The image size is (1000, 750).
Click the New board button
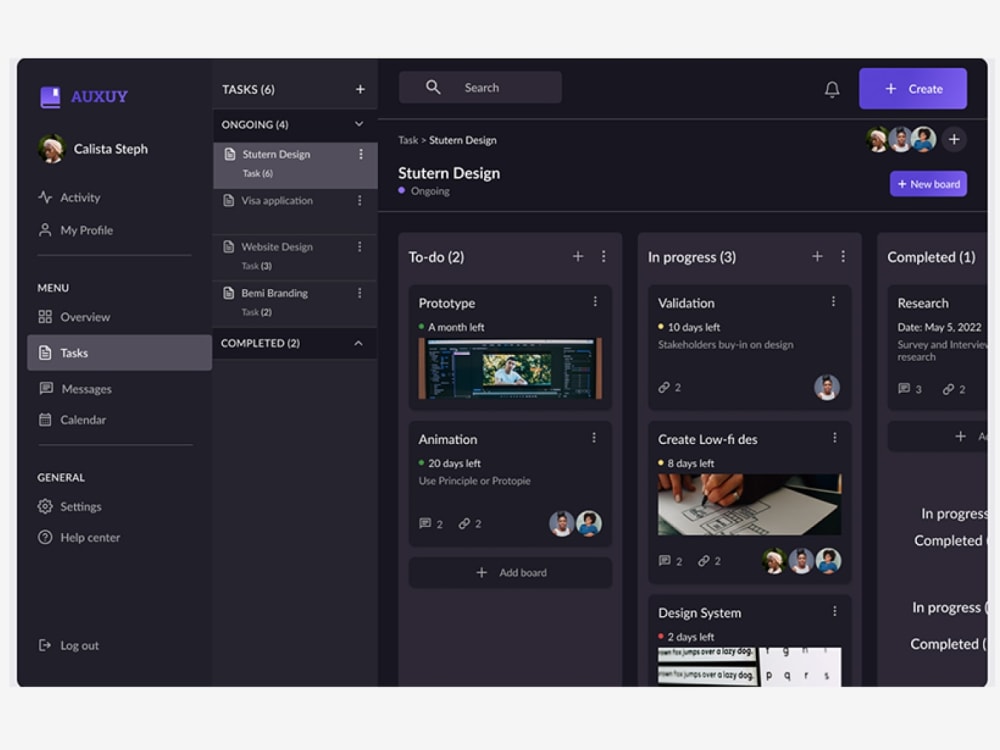928,184
